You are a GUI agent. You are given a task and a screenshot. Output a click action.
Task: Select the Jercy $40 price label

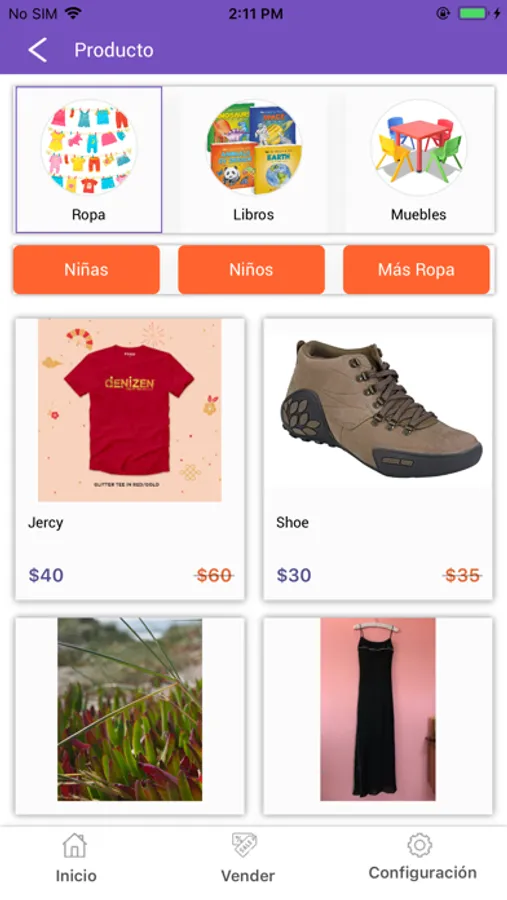[x=46, y=575]
